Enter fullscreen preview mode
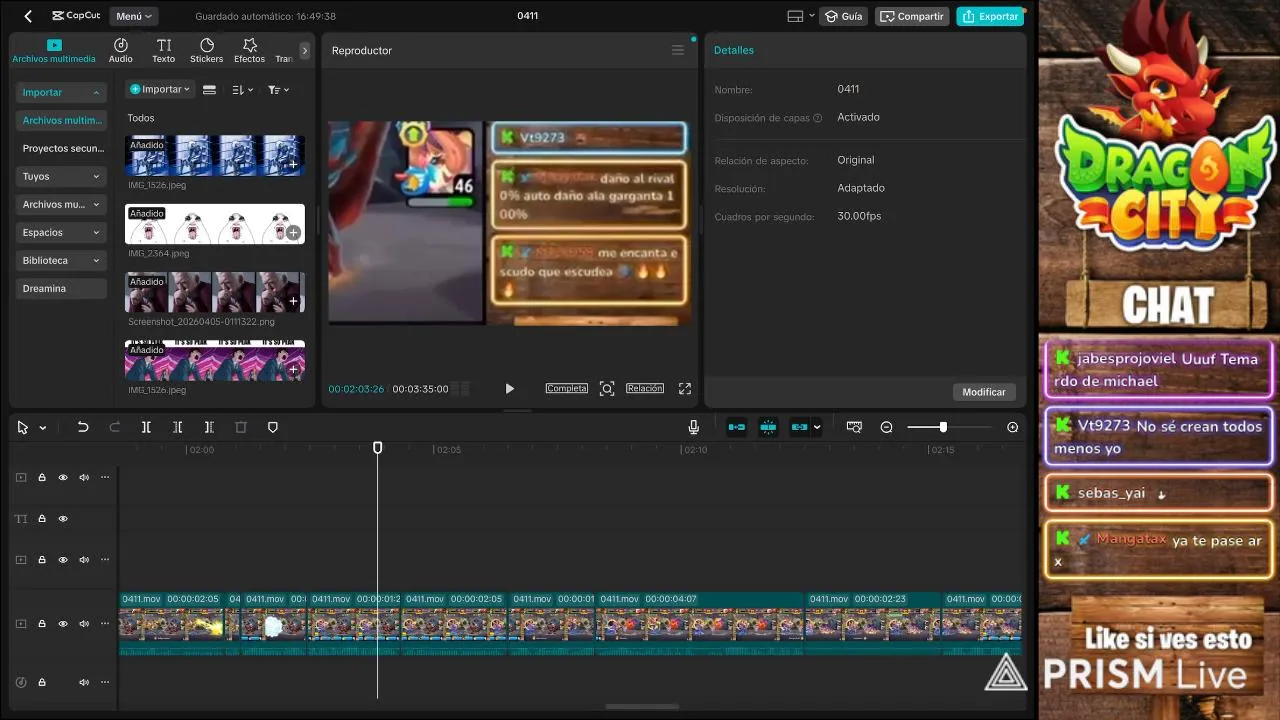This screenshot has width=1280, height=720. [685, 388]
